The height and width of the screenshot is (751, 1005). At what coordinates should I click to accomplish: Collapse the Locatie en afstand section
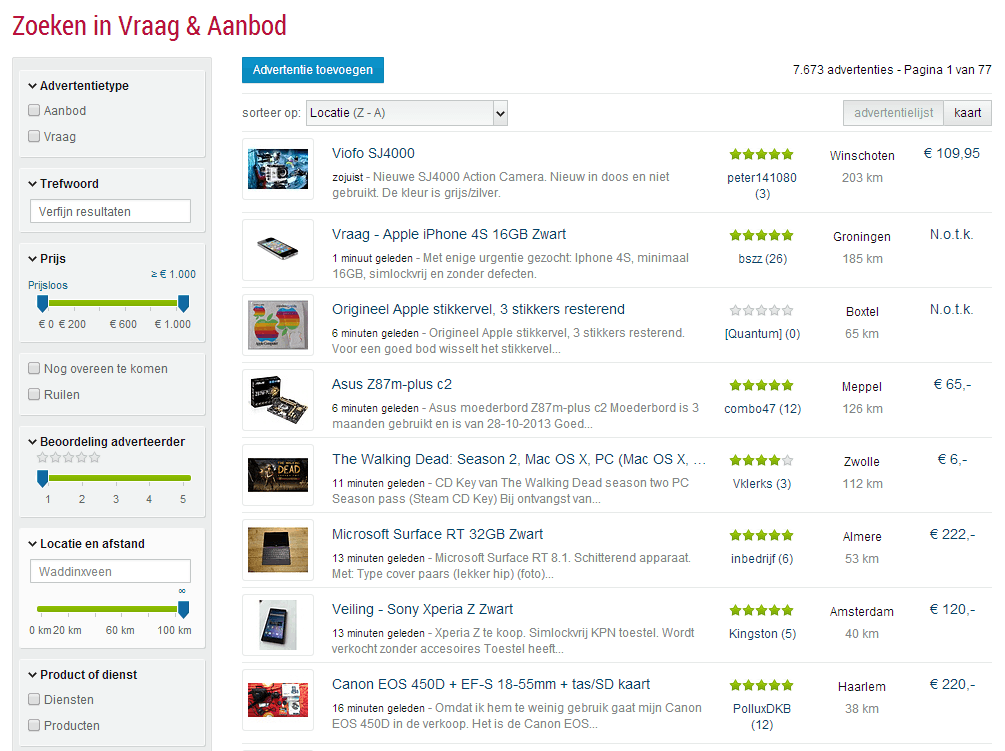click(x=87, y=544)
